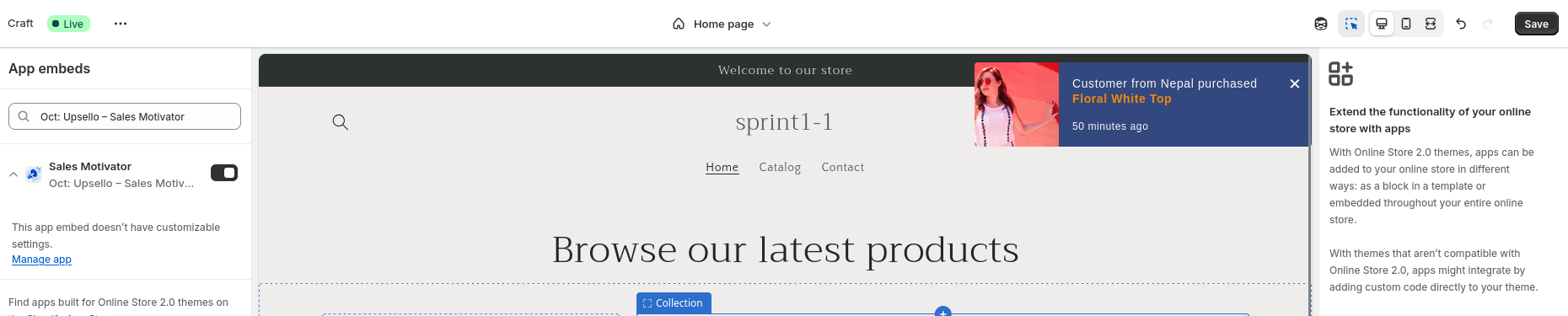The image size is (1568, 316).
Task: Click the Floral White Top product link
Action: click(1121, 99)
